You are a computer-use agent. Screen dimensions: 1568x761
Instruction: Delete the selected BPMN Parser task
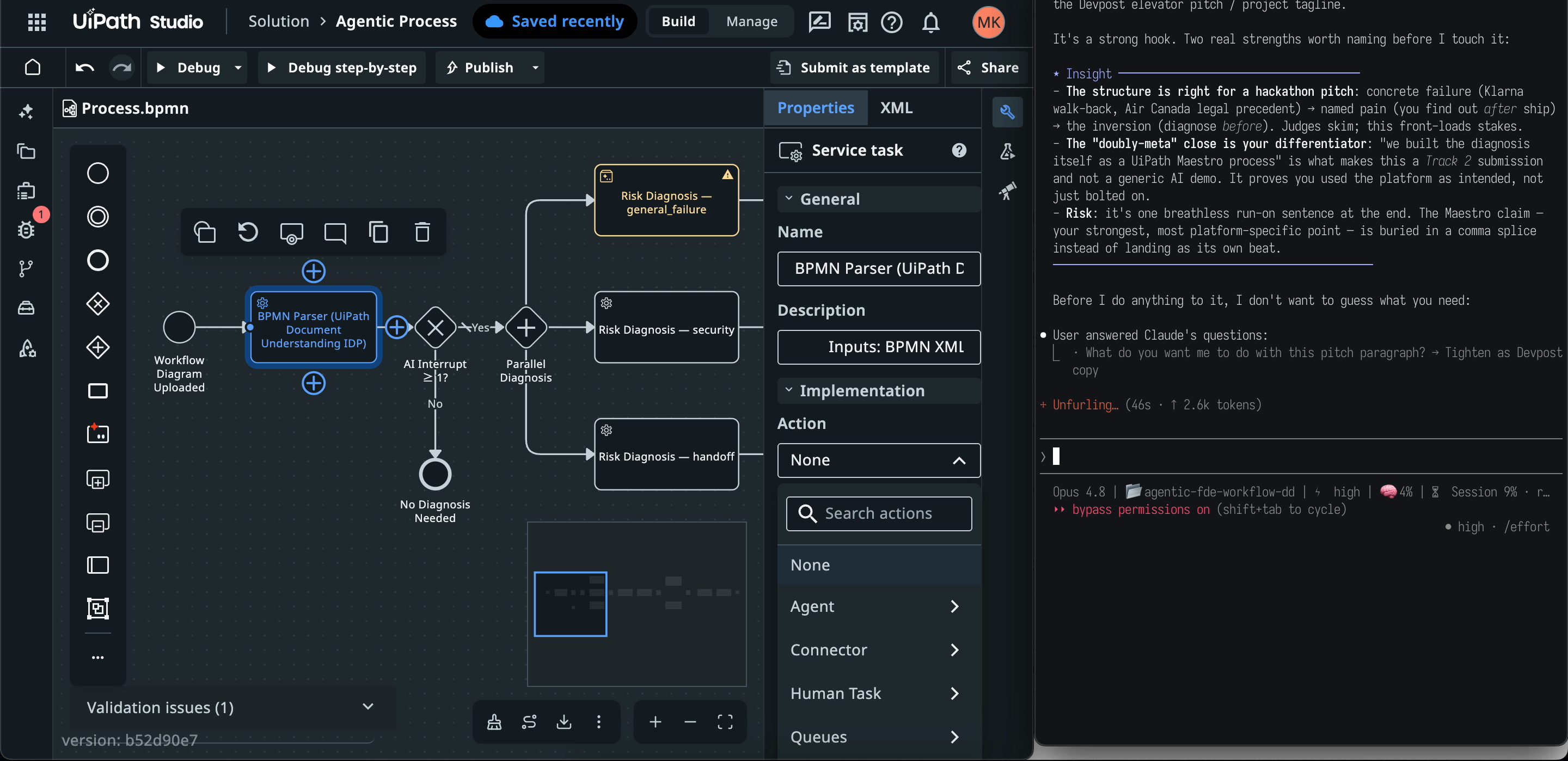(x=422, y=232)
